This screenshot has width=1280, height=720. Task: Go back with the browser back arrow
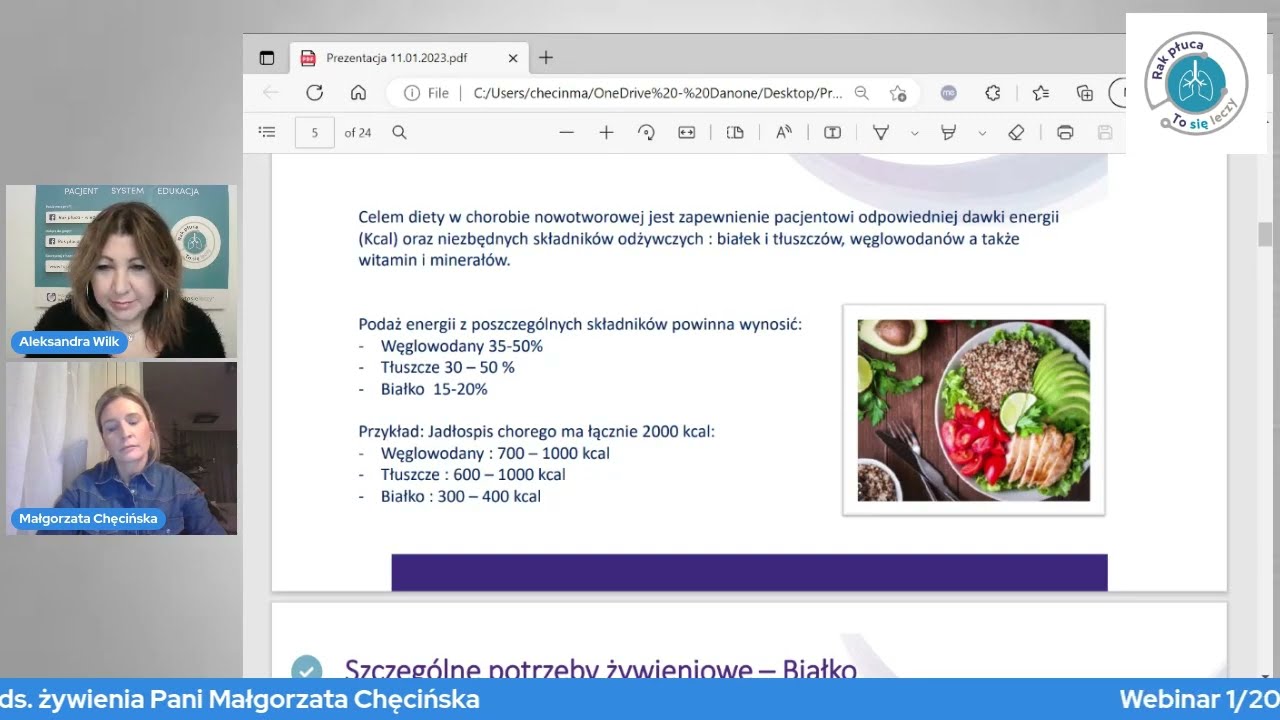pyautogui.click(x=270, y=93)
